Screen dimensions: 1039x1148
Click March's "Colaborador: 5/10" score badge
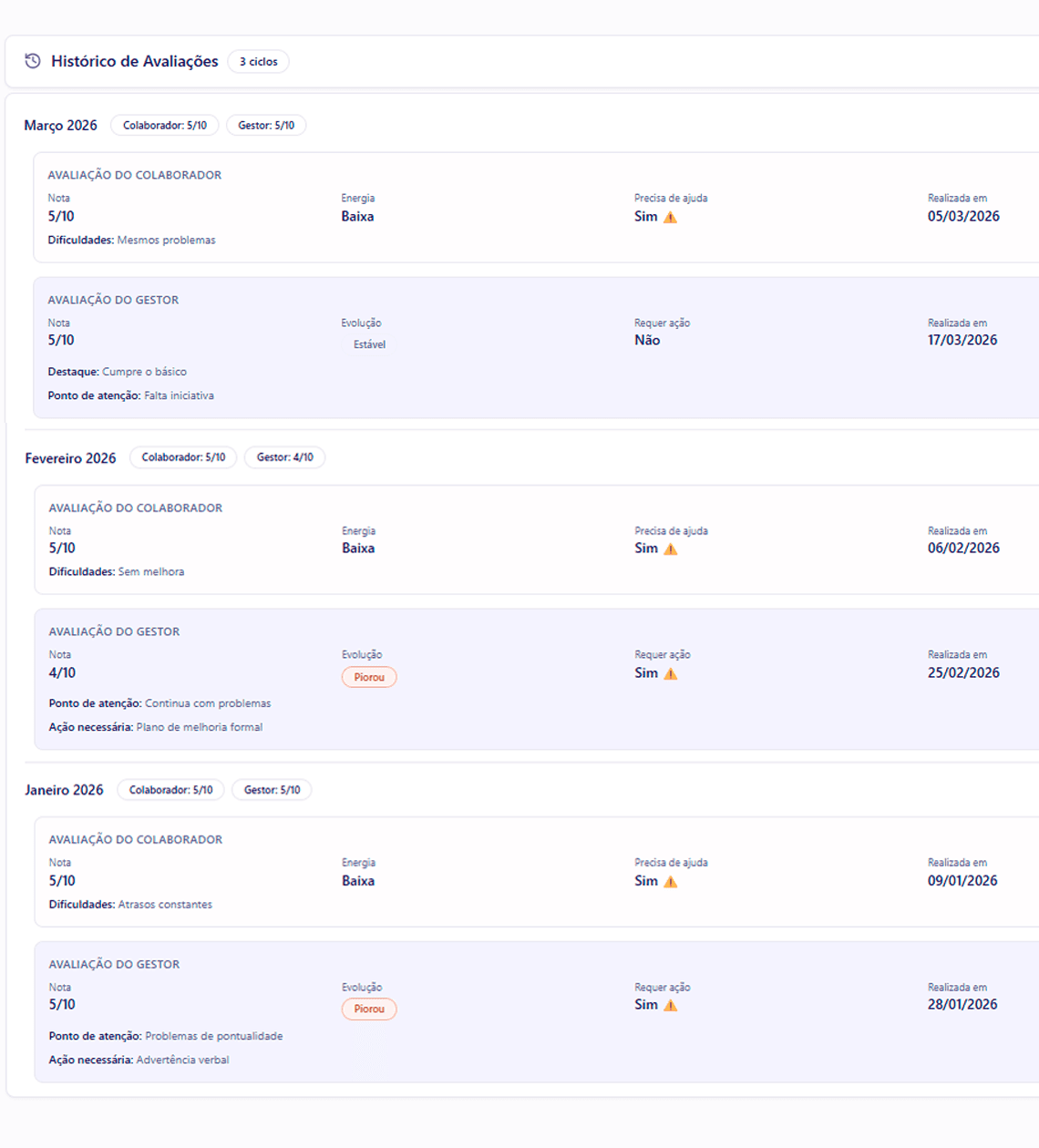pos(165,126)
